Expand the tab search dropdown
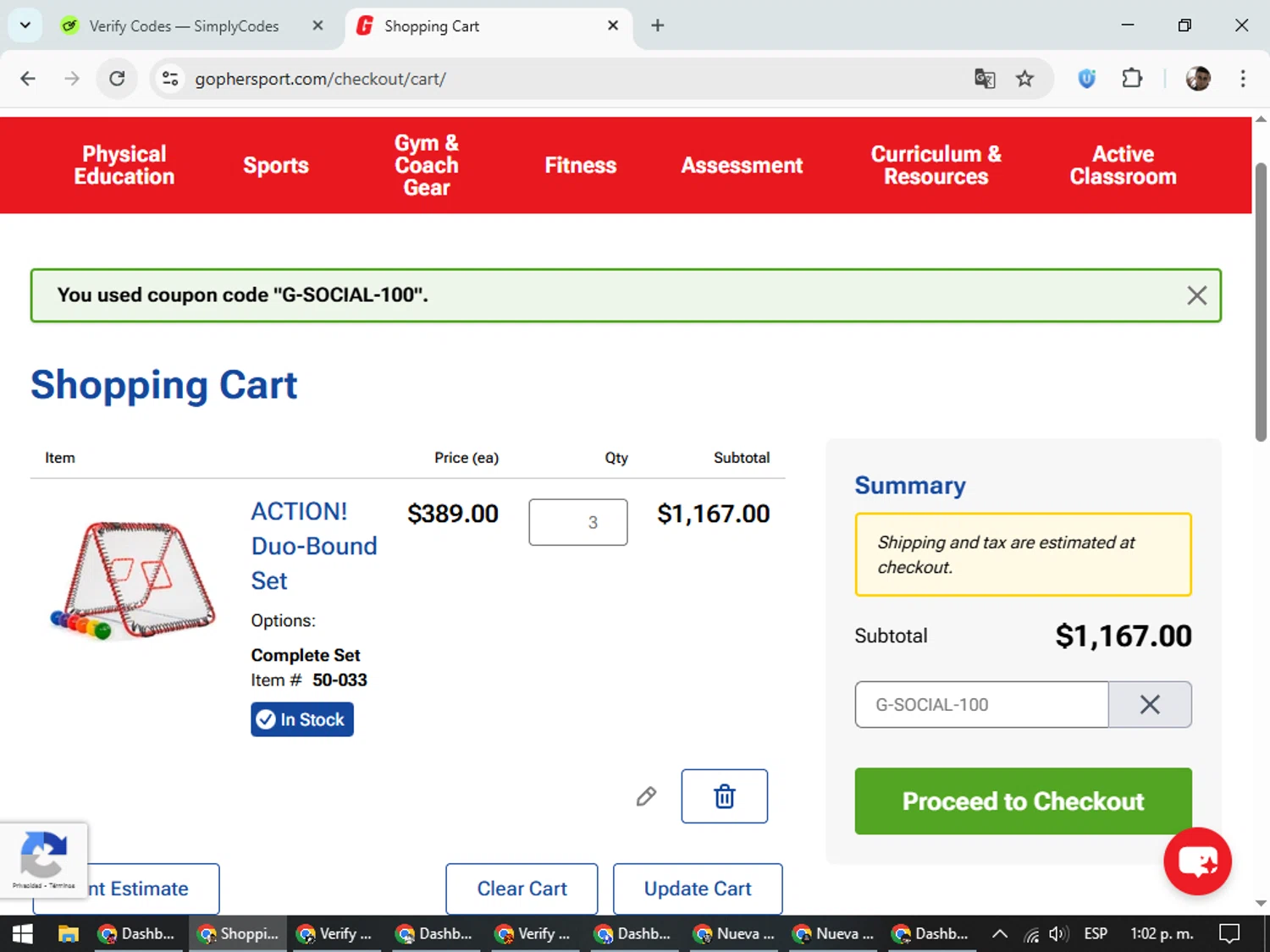Screen dimensions: 1270x952 tap(25, 25)
